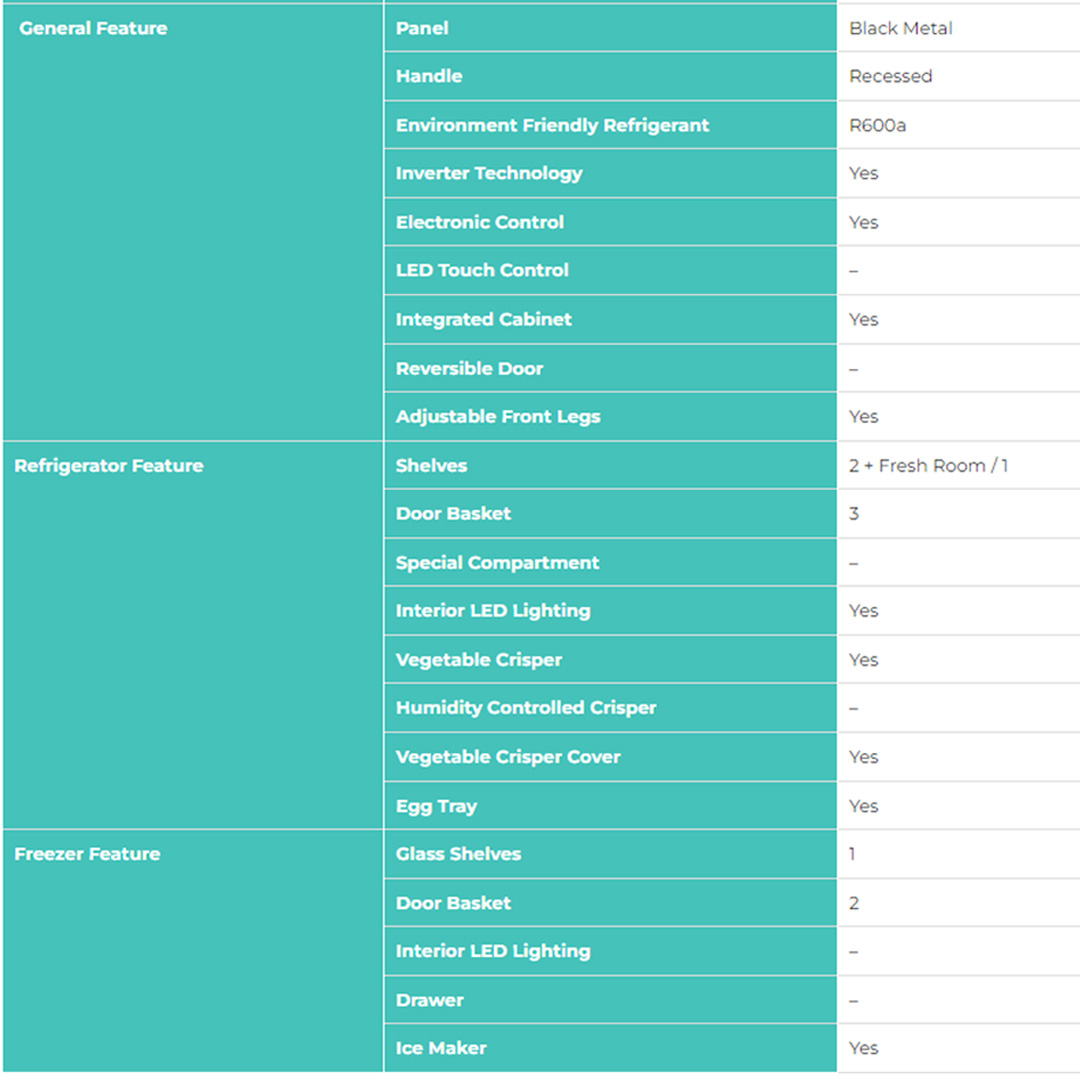The height and width of the screenshot is (1080, 1080).
Task: Click the Freezer Feature section heading
Action: click(87, 854)
